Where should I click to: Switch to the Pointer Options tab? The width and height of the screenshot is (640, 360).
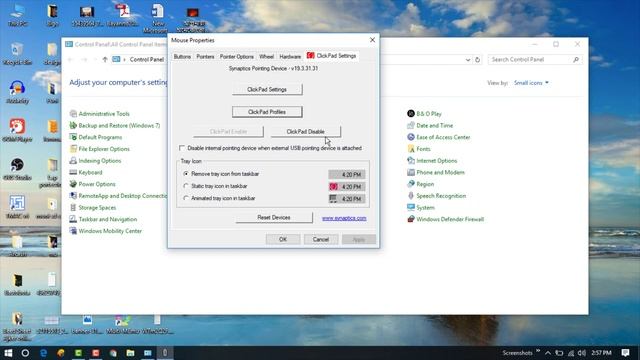[x=237, y=57]
